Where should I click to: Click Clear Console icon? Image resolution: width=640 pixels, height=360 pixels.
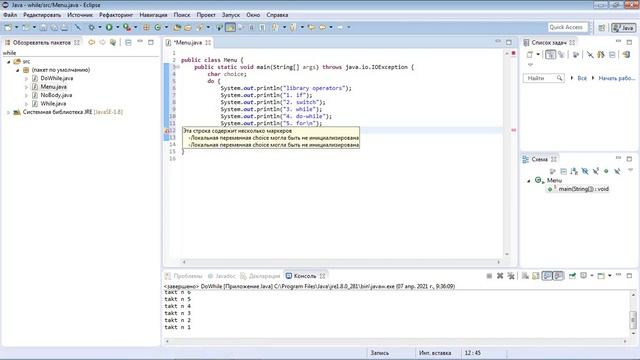click(x=525, y=276)
